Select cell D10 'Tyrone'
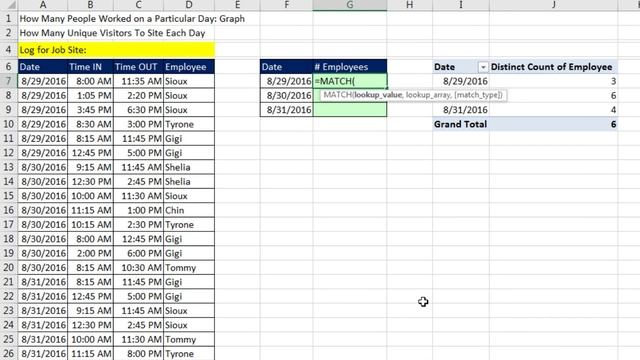 [189, 124]
